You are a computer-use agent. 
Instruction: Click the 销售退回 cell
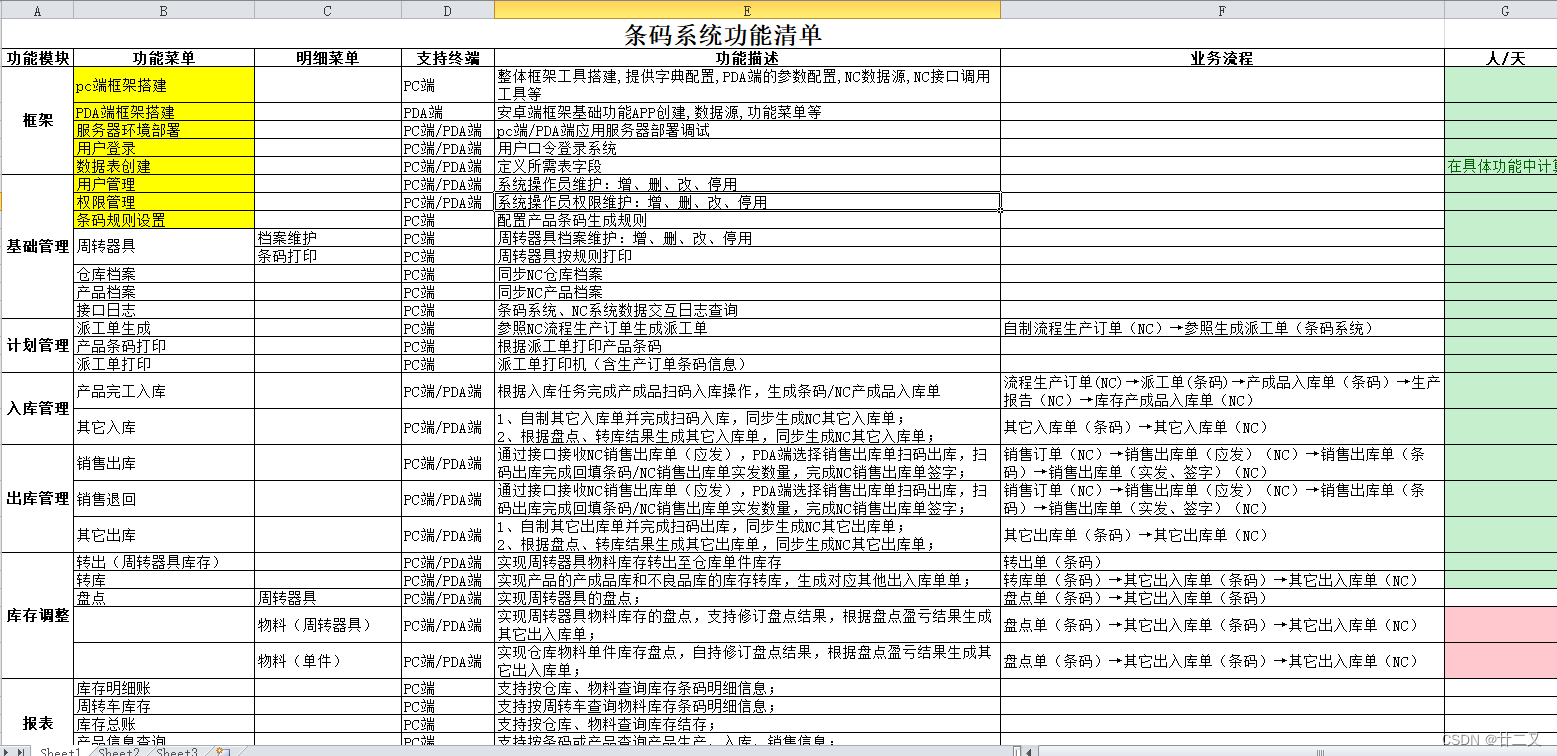click(164, 499)
